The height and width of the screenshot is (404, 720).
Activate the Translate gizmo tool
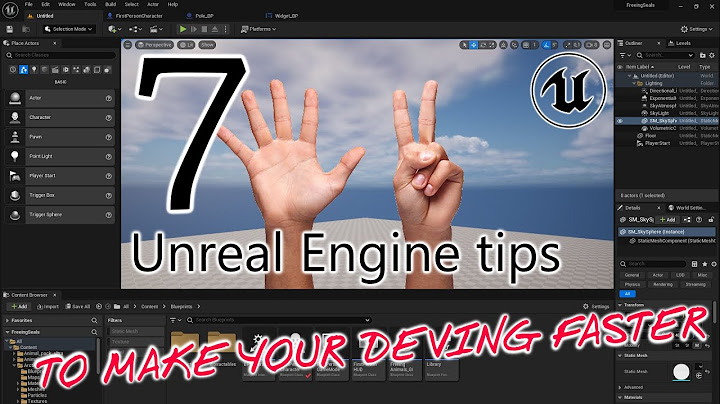coord(473,45)
